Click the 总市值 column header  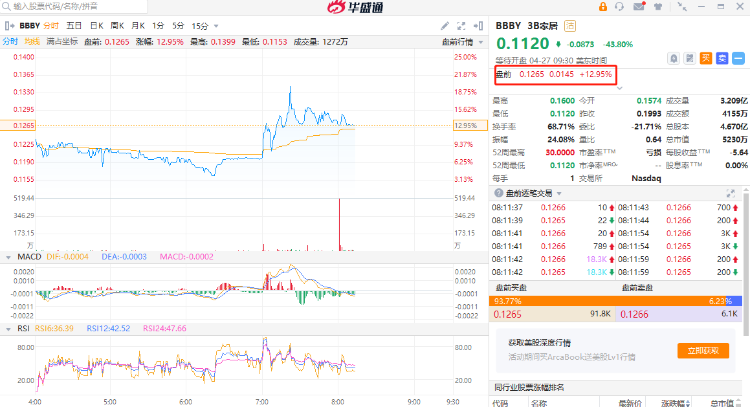click(722, 403)
